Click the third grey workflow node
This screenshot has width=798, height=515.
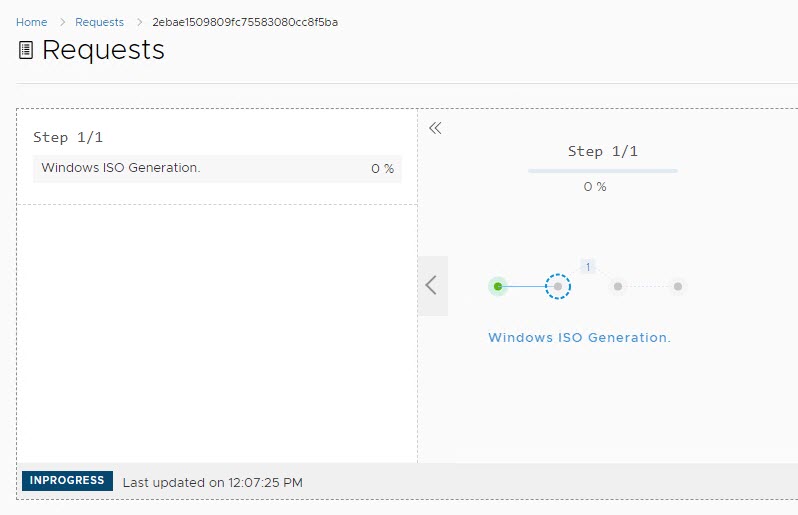point(618,286)
